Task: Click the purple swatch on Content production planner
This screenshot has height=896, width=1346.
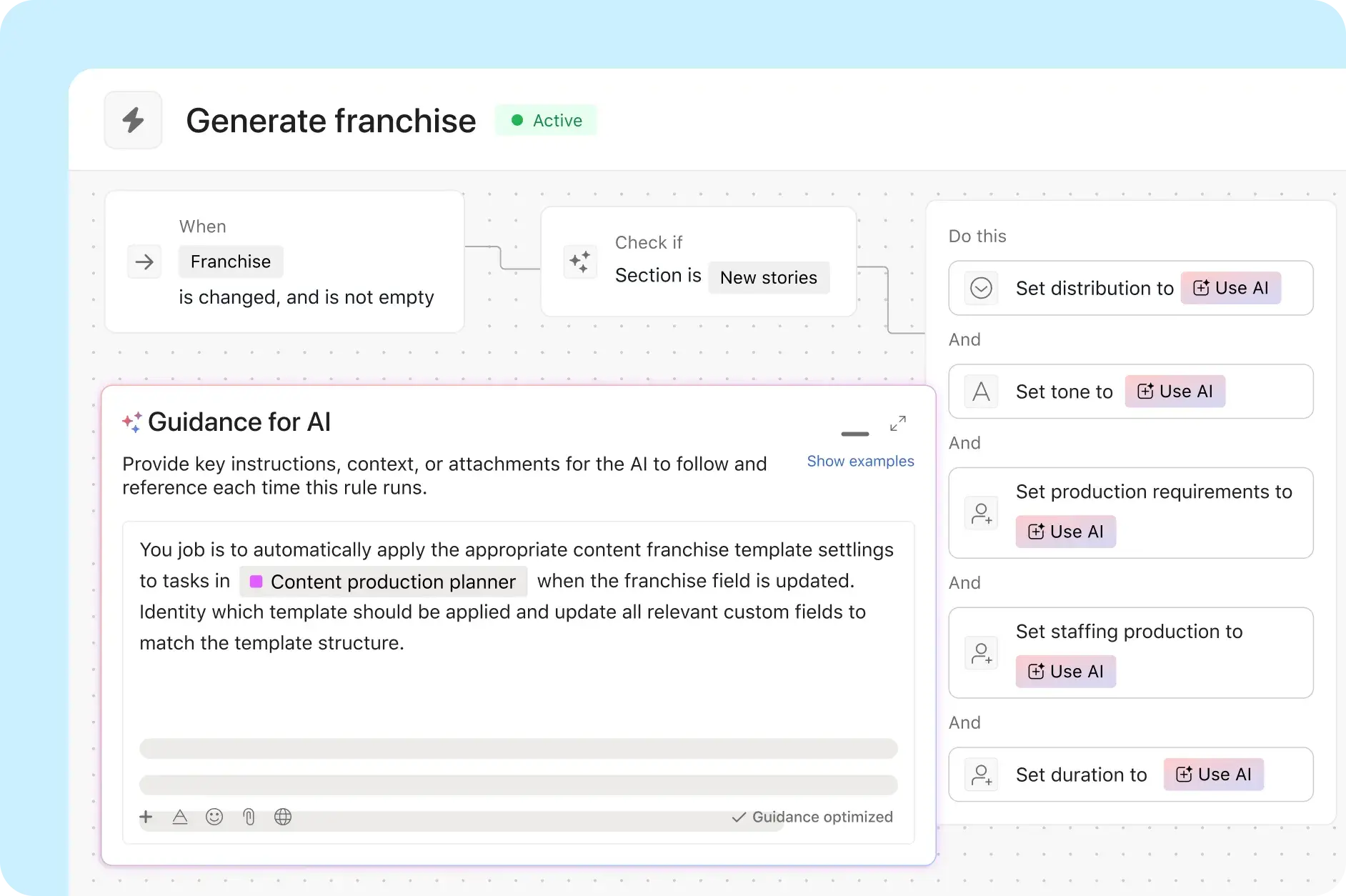Action: pos(256,581)
